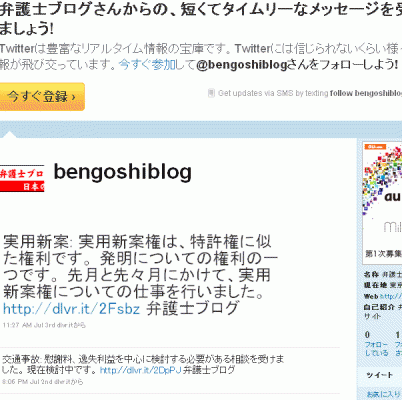
Task: Click the bengoshiblog username heading
Action: click(123, 172)
